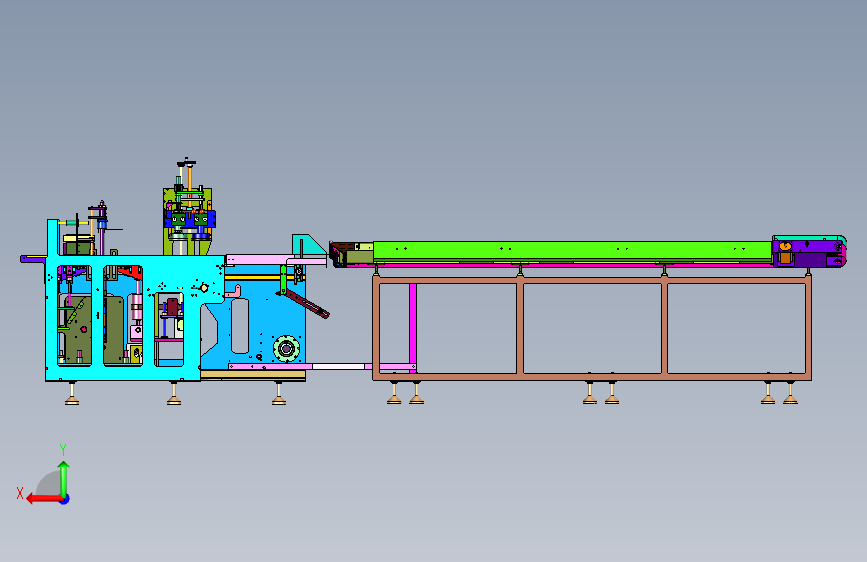Click the green Y axis arrow on the triad
Viewport: 867px width, 562px height.
[x=64, y=477]
